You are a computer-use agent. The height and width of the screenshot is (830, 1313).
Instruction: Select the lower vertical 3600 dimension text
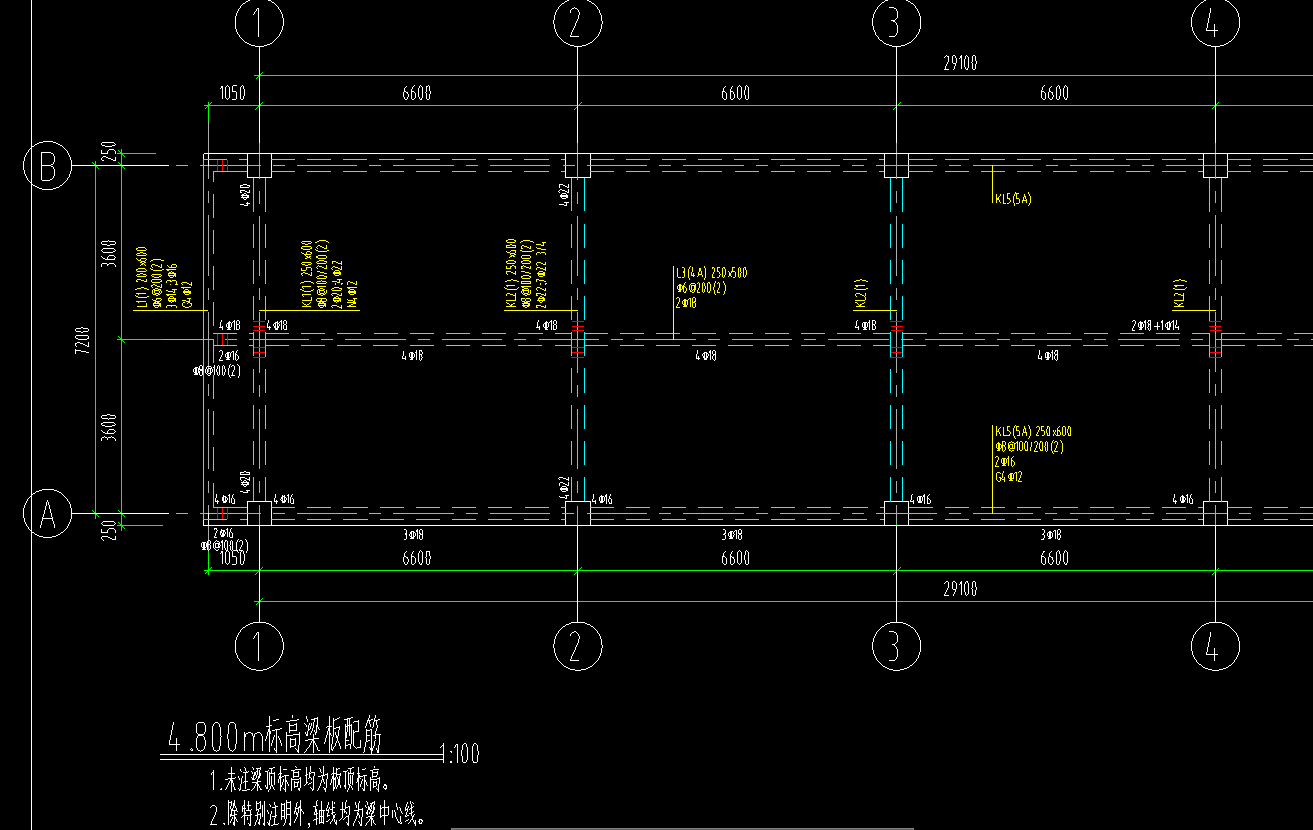point(109,427)
